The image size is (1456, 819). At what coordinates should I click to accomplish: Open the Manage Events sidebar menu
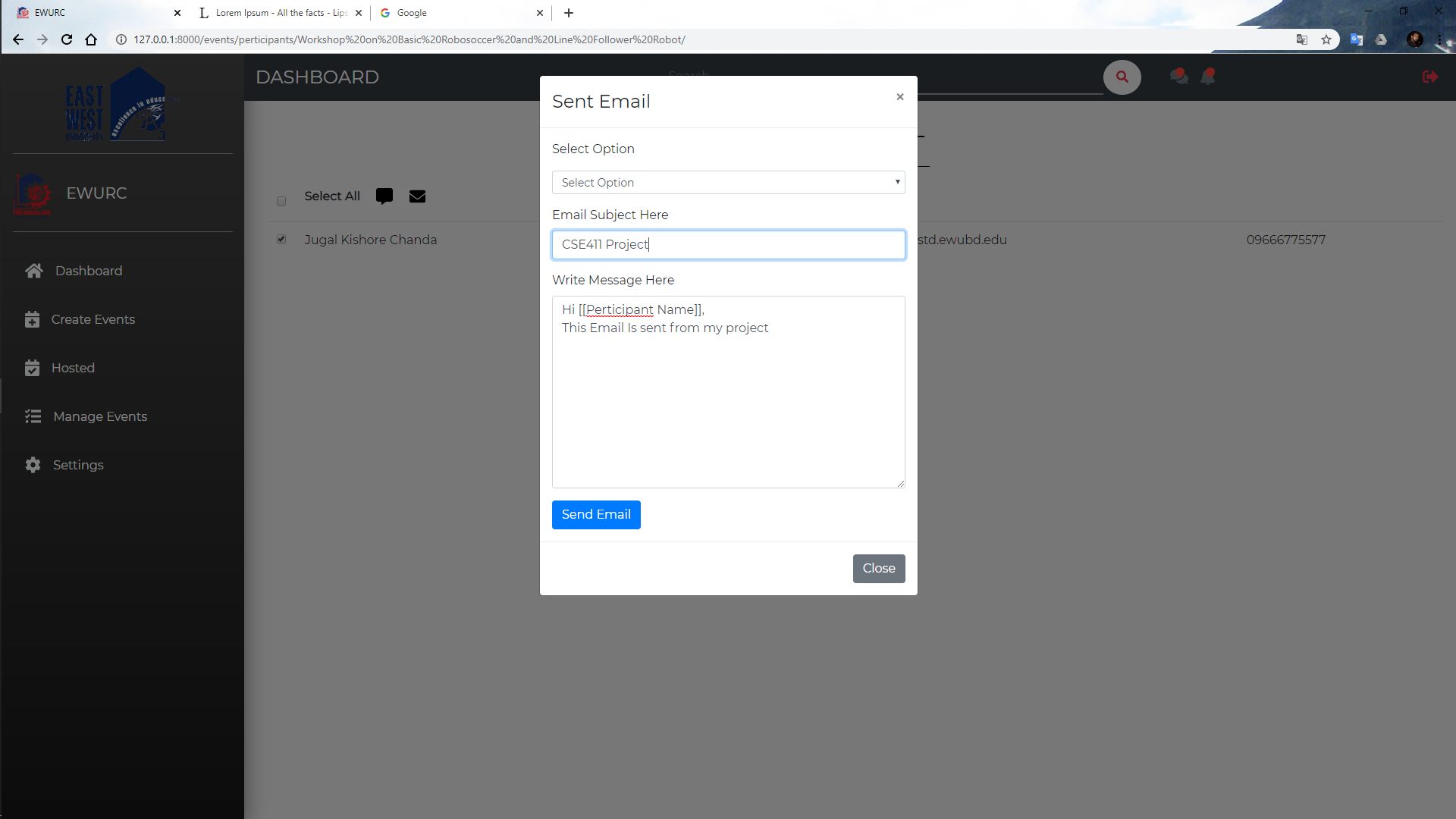(x=100, y=416)
